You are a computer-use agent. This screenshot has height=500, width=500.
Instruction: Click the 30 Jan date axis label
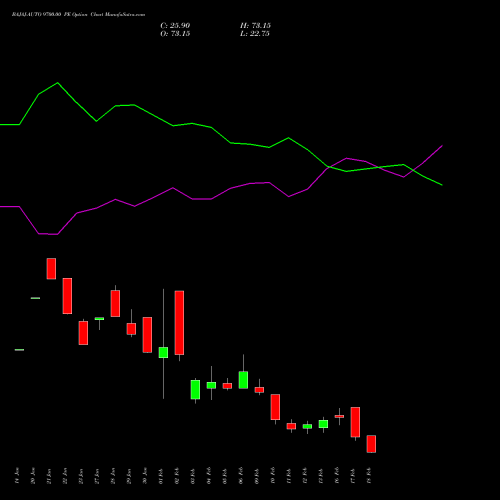pos(146,476)
